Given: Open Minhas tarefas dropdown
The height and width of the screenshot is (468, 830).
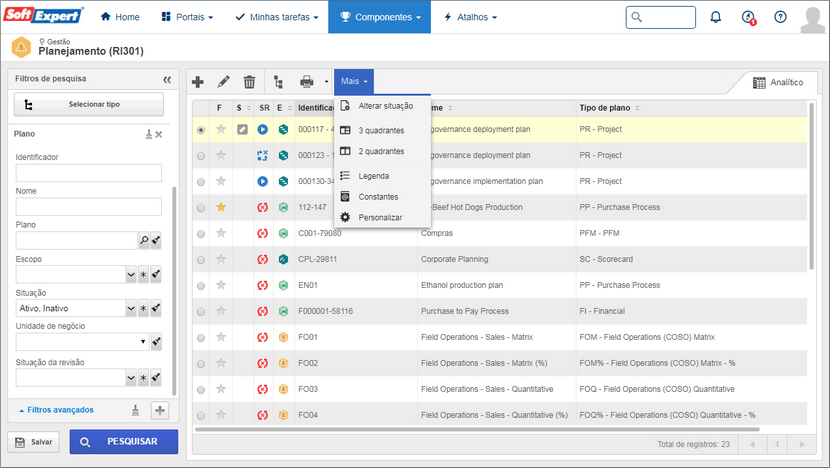Looking at the screenshot, I should click(277, 17).
